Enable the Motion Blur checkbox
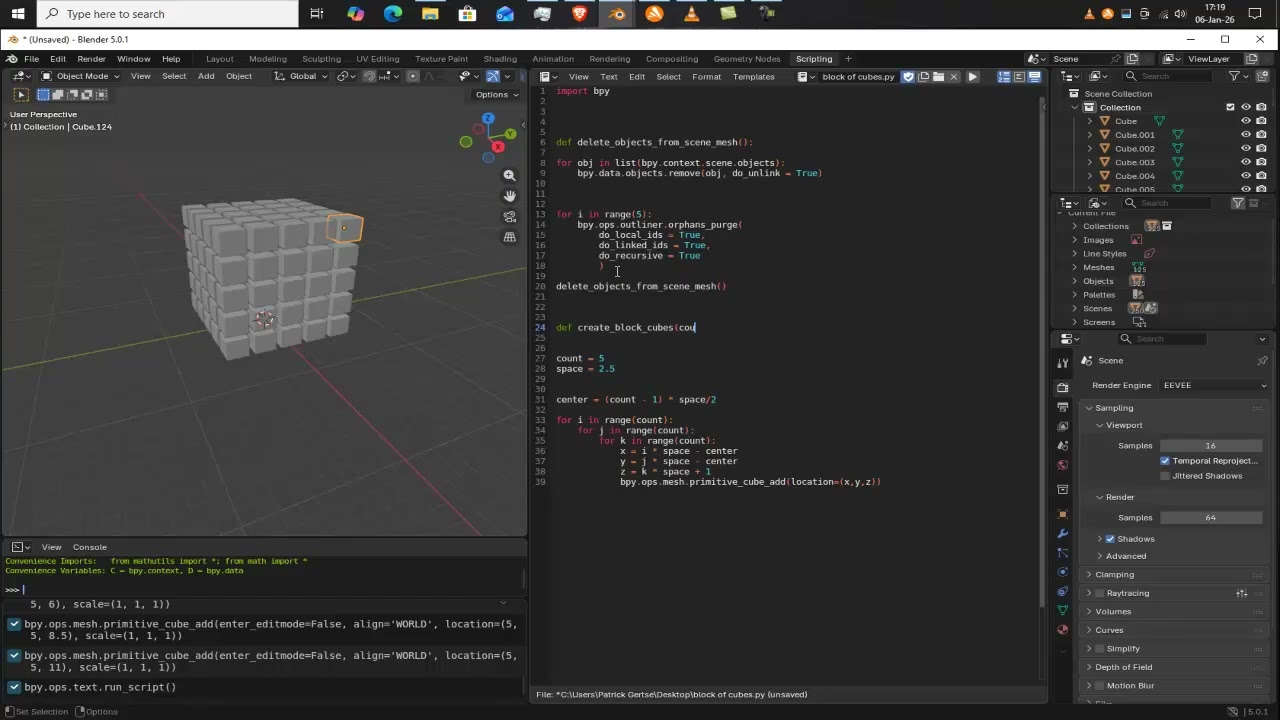The width and height of the screenshot is (1280, 720). (1100, 686)
